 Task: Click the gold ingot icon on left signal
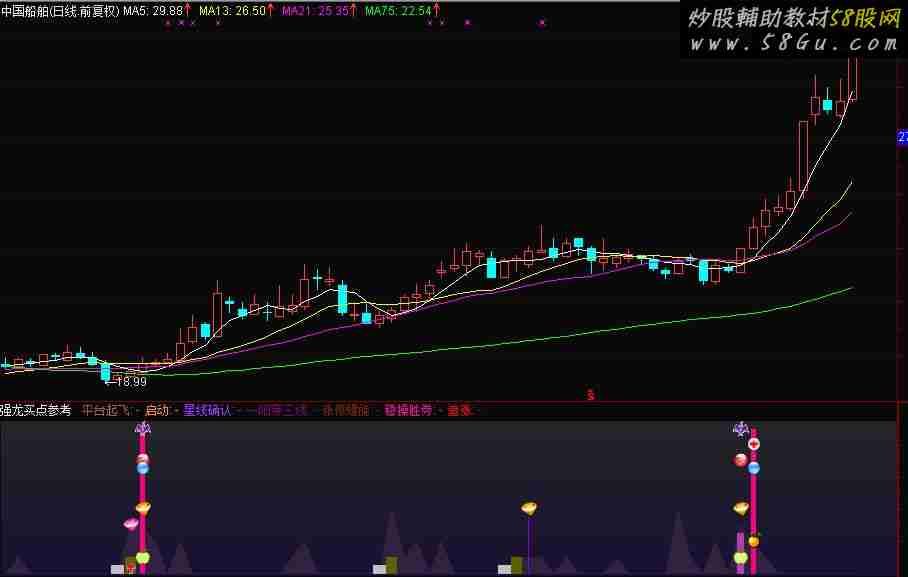(143, 508)
